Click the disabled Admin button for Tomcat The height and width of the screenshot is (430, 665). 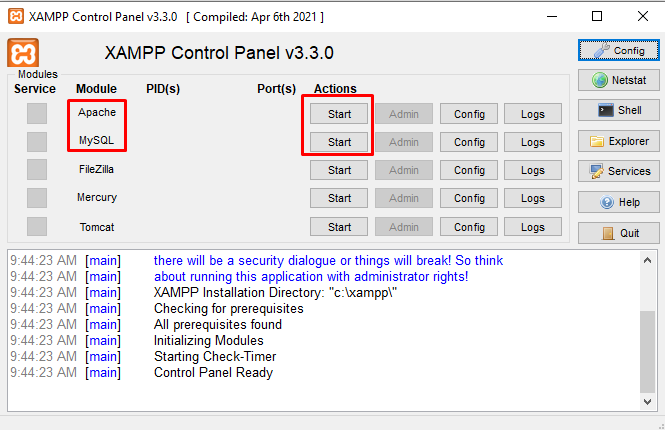[404, 227]
